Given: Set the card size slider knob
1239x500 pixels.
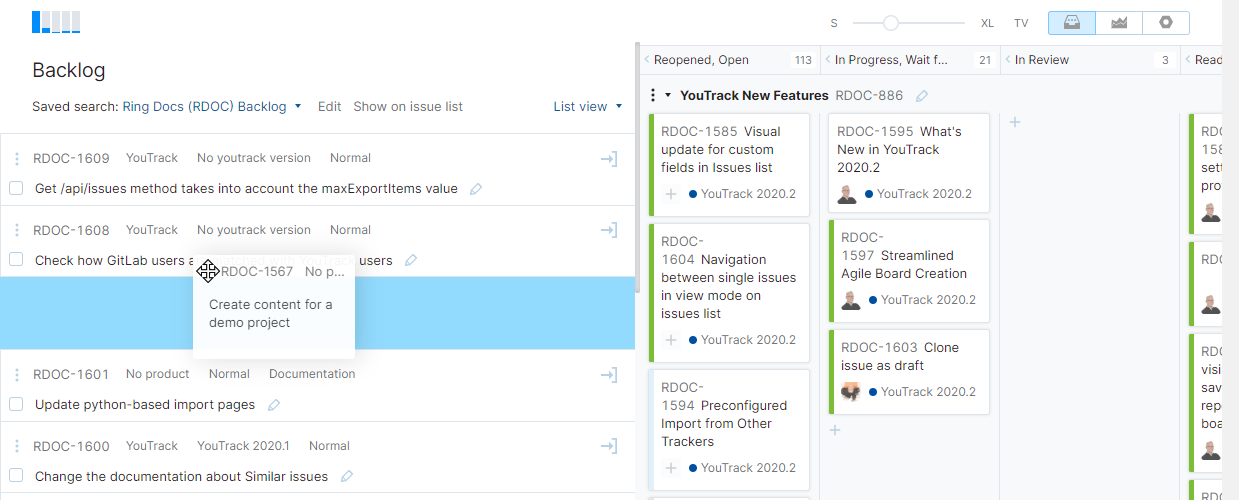Looking at the screenshot, I should tap(891, 23).
